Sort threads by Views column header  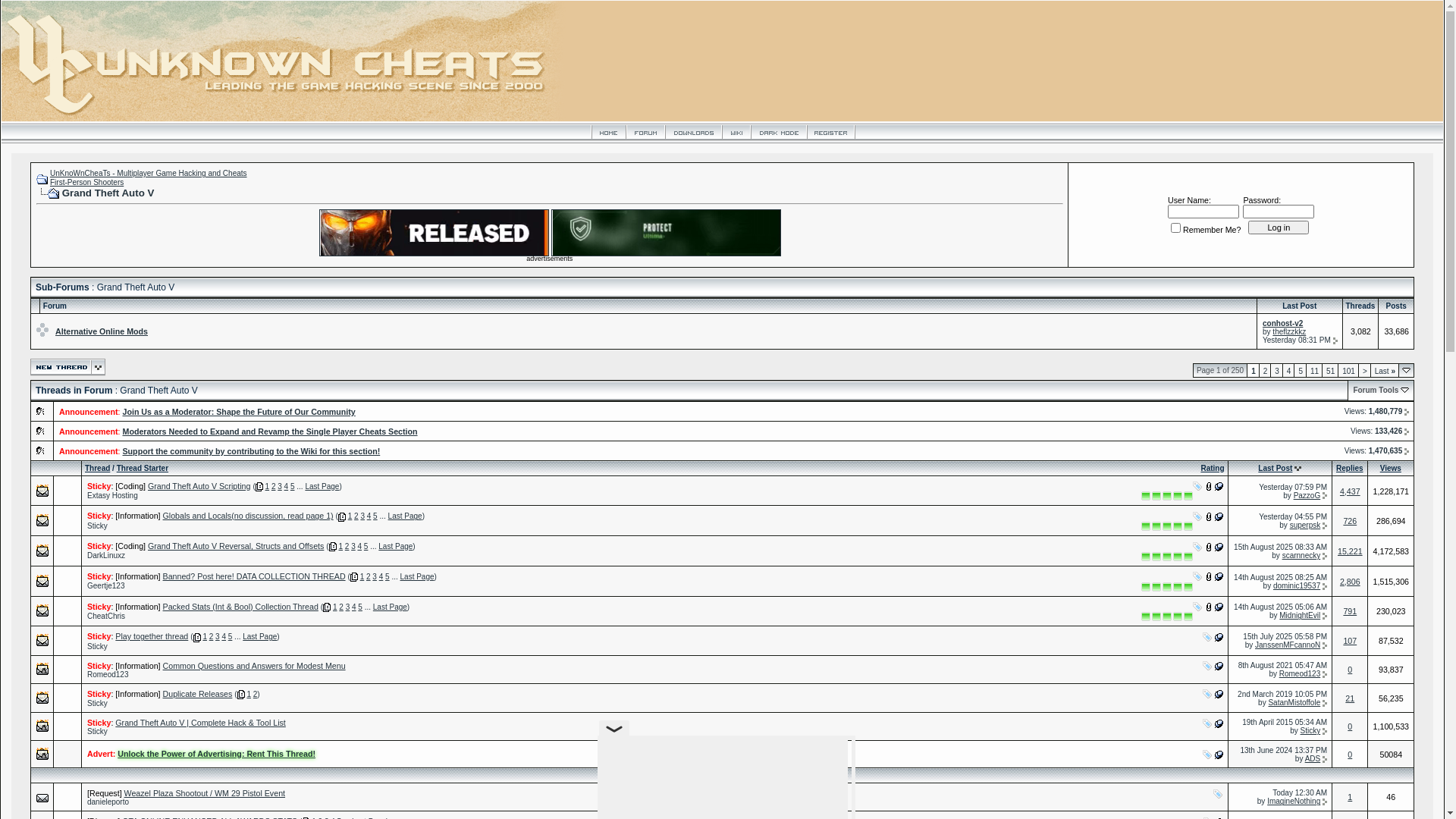(x=1391, y=469)
